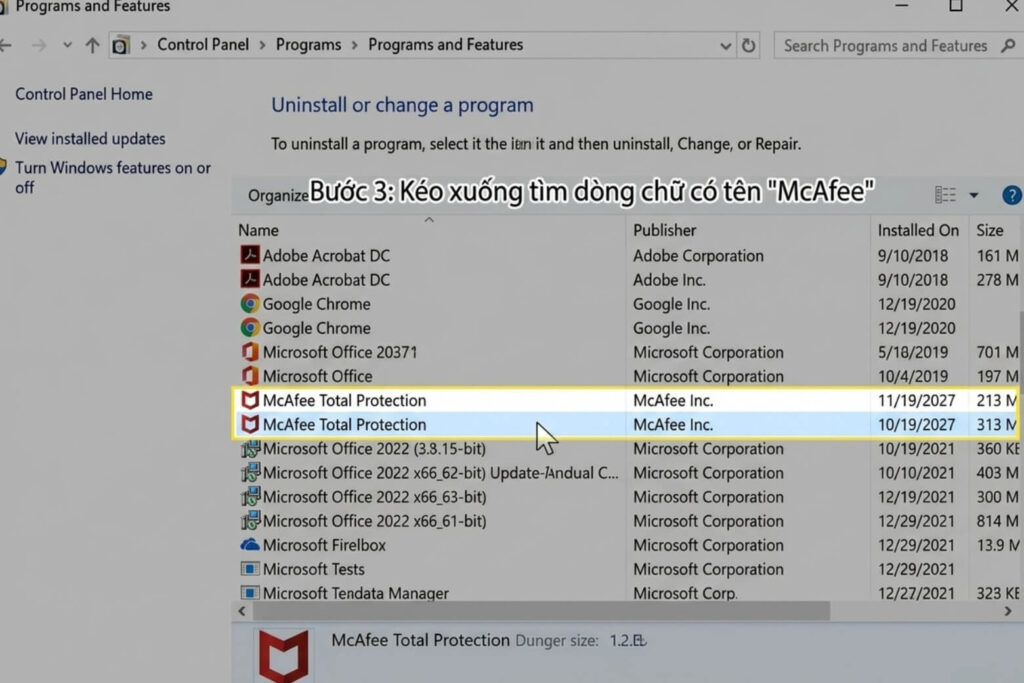The height and width of the screenshot is (683, 1024).
Task: Click the Programs and Features breadcrumb
Action: pos(445,44)
